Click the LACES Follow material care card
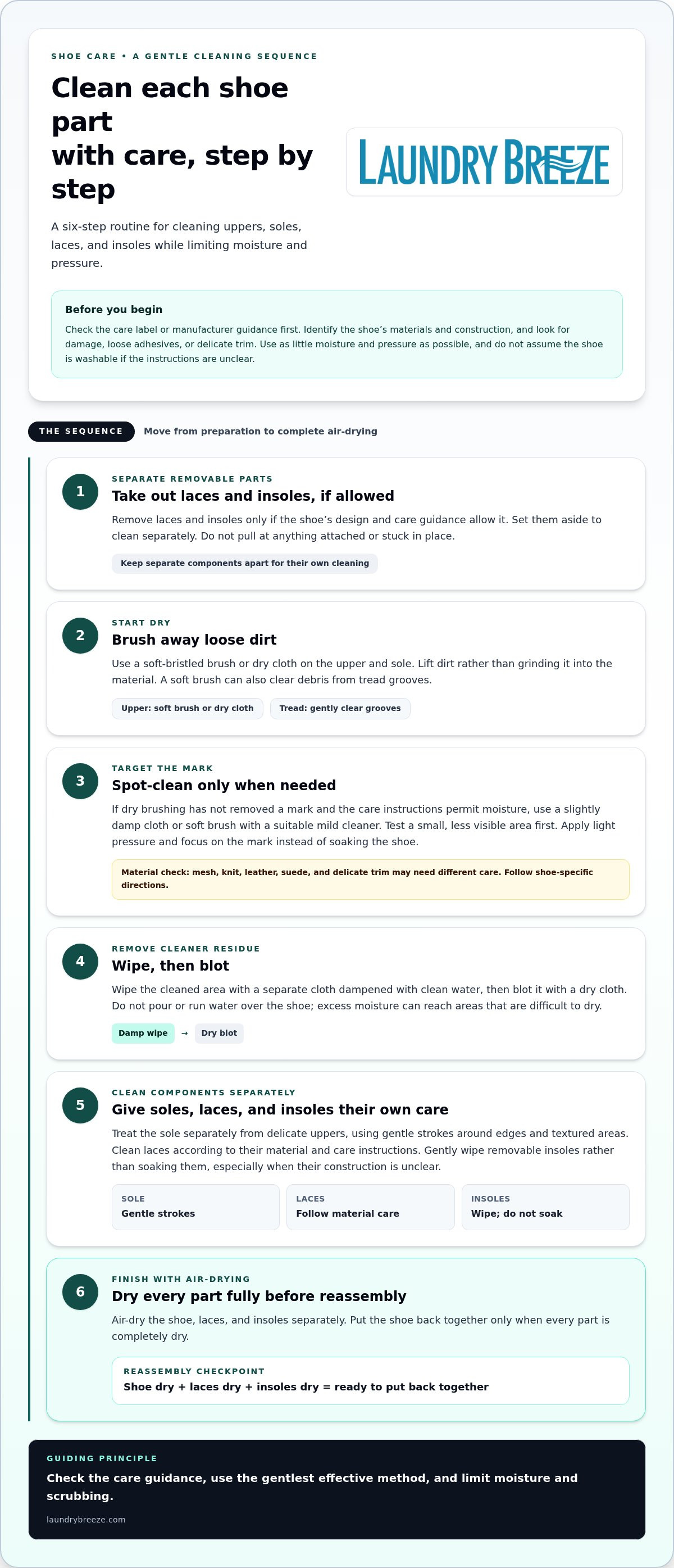Image resolution: width=674 pixels, height=1568 pixels. click(371, 1207)
